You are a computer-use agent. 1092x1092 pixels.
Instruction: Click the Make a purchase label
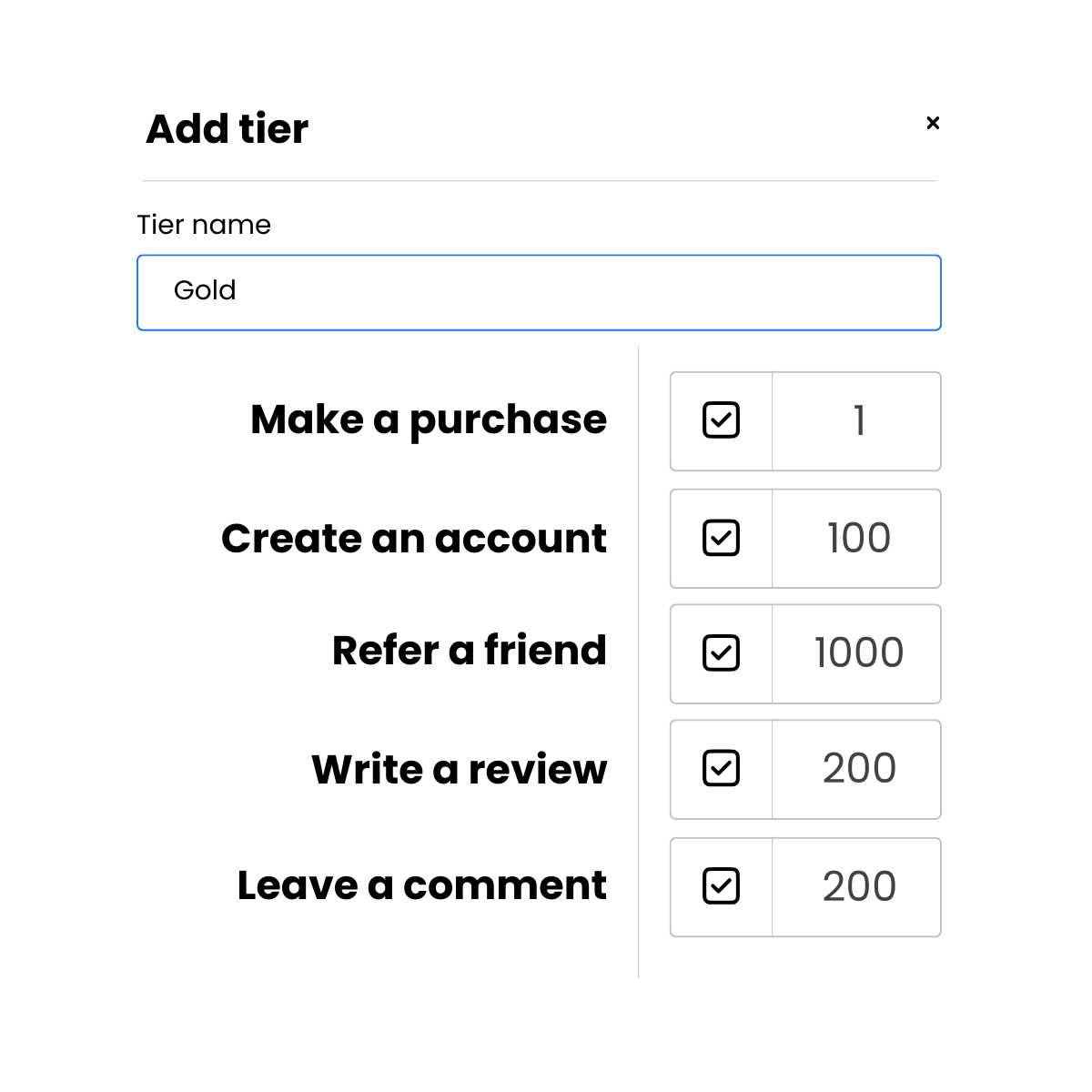(429, 420)
